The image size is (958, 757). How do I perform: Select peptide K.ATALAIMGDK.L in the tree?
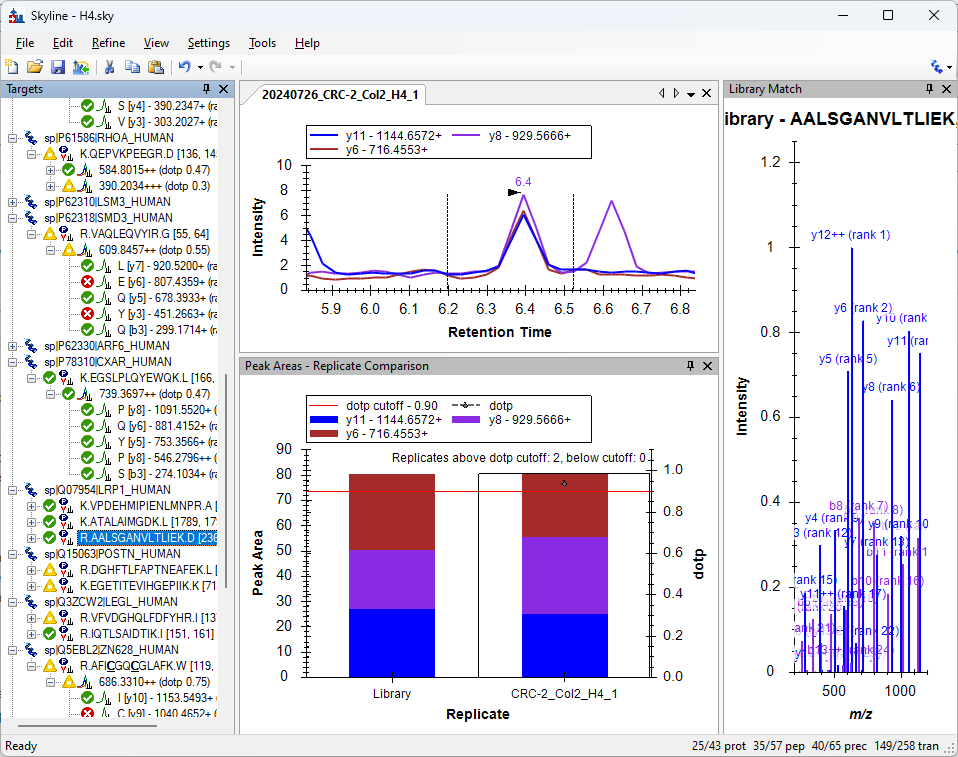(122, 522)
